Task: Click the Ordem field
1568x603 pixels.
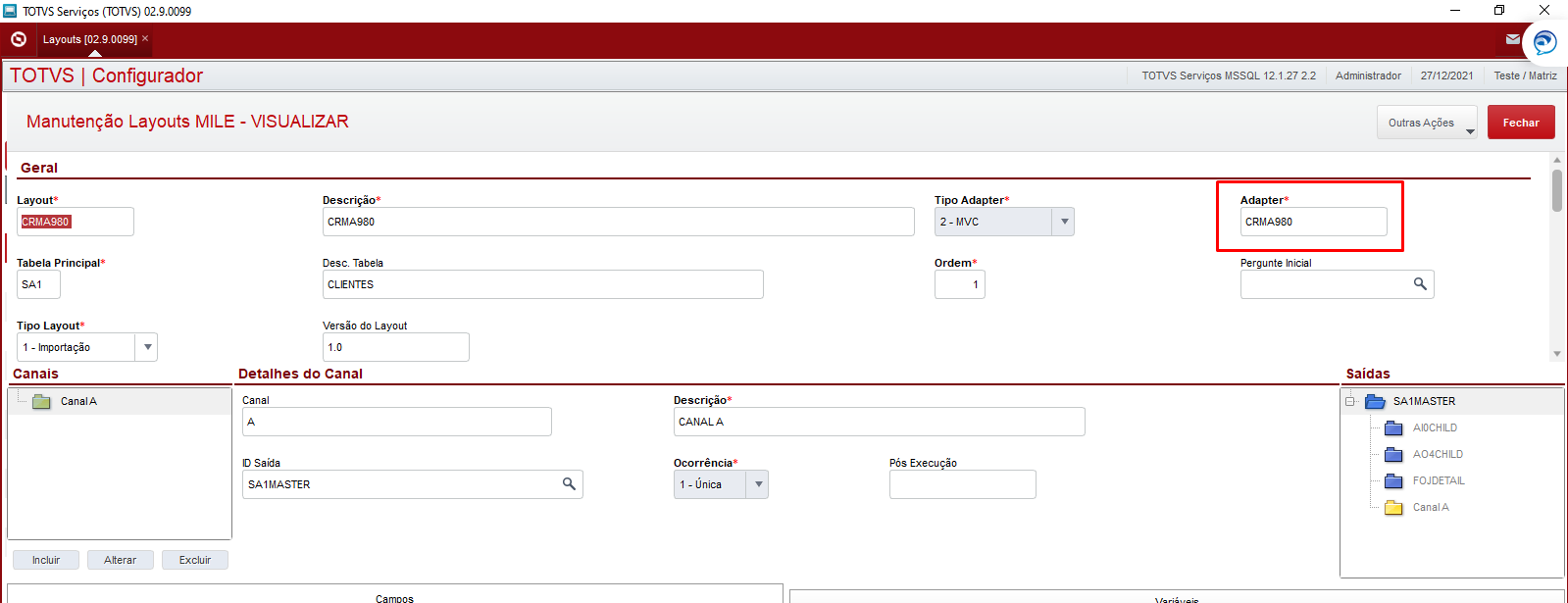Action: click(960, 284)
